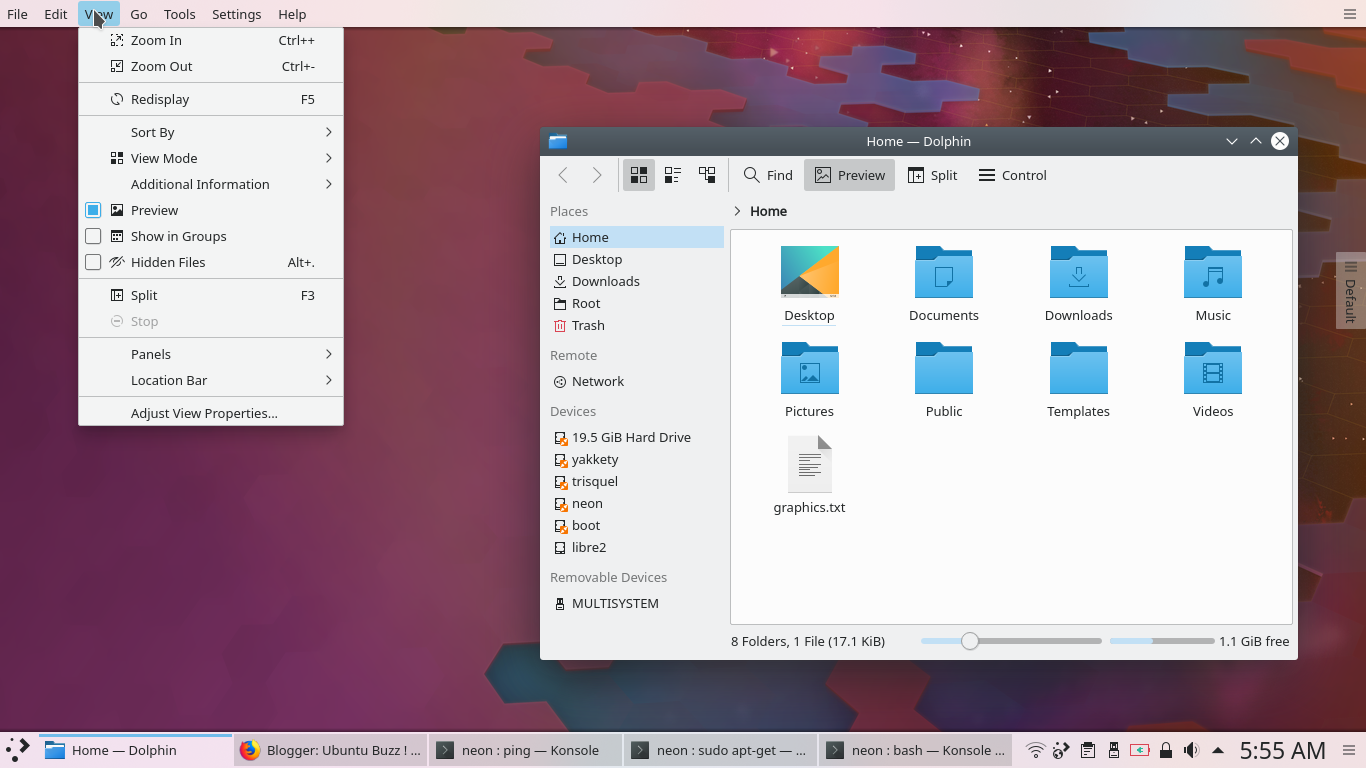Toggle Hidden Files visibility
Screen dimensions: 1366x768
pos(170,262)
